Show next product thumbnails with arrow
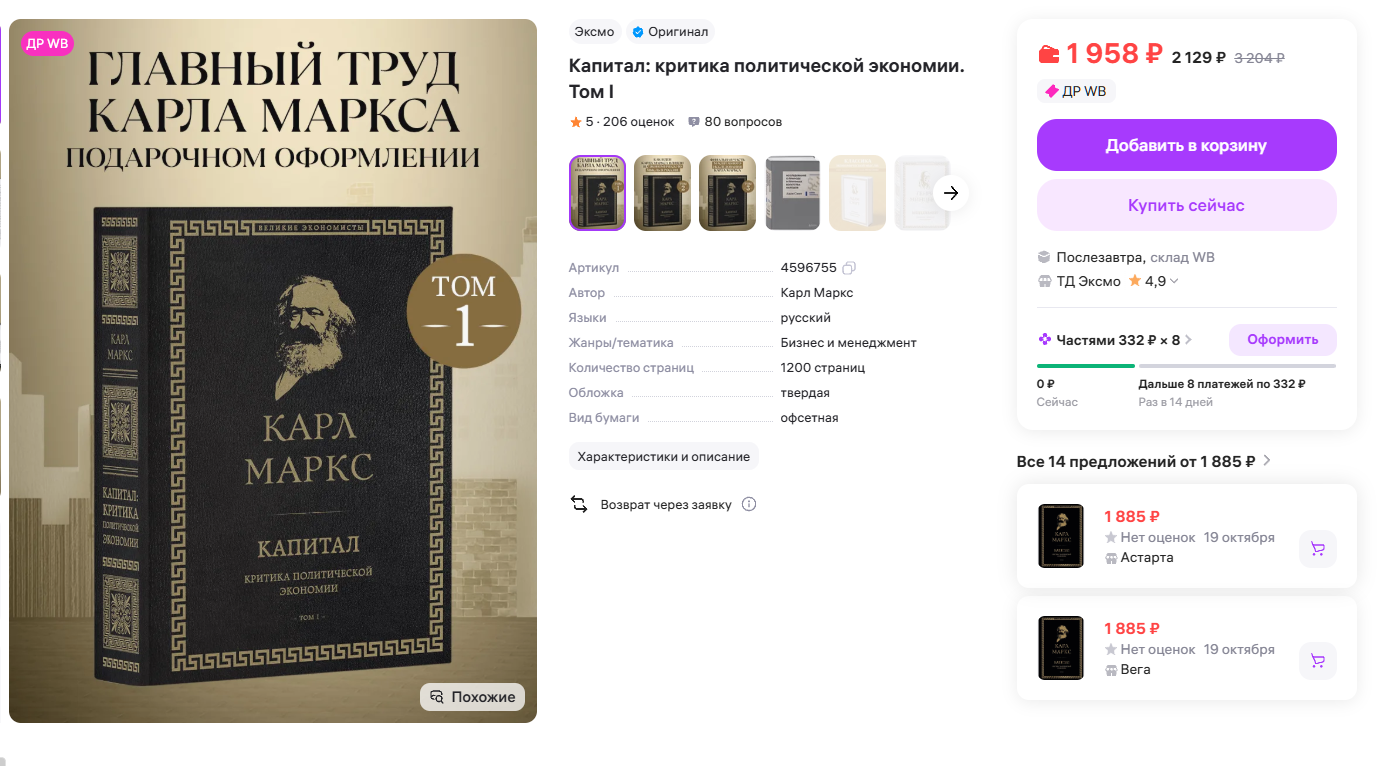The width and height of the screenshot is (1381, 766). point(951,193)
